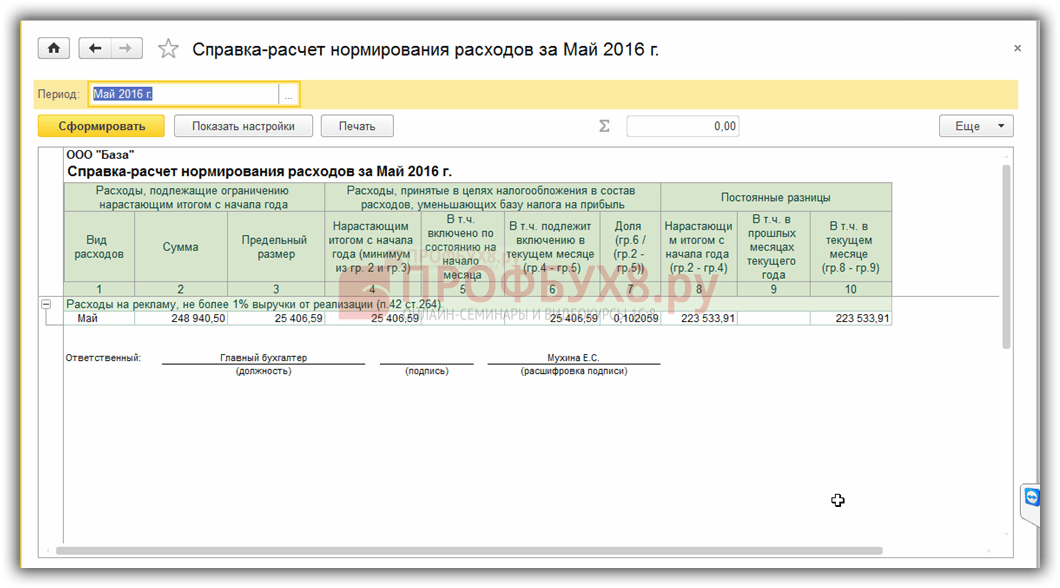Click the Период input field
The height and width of the screenshot is (588, 1060).
tap(183, 95)
